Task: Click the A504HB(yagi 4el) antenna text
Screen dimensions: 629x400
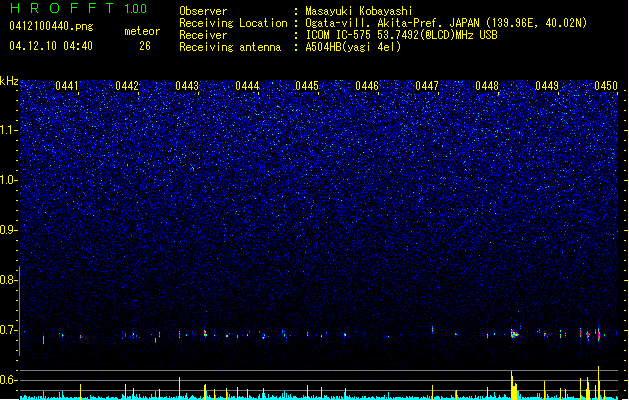Action: 353,47
